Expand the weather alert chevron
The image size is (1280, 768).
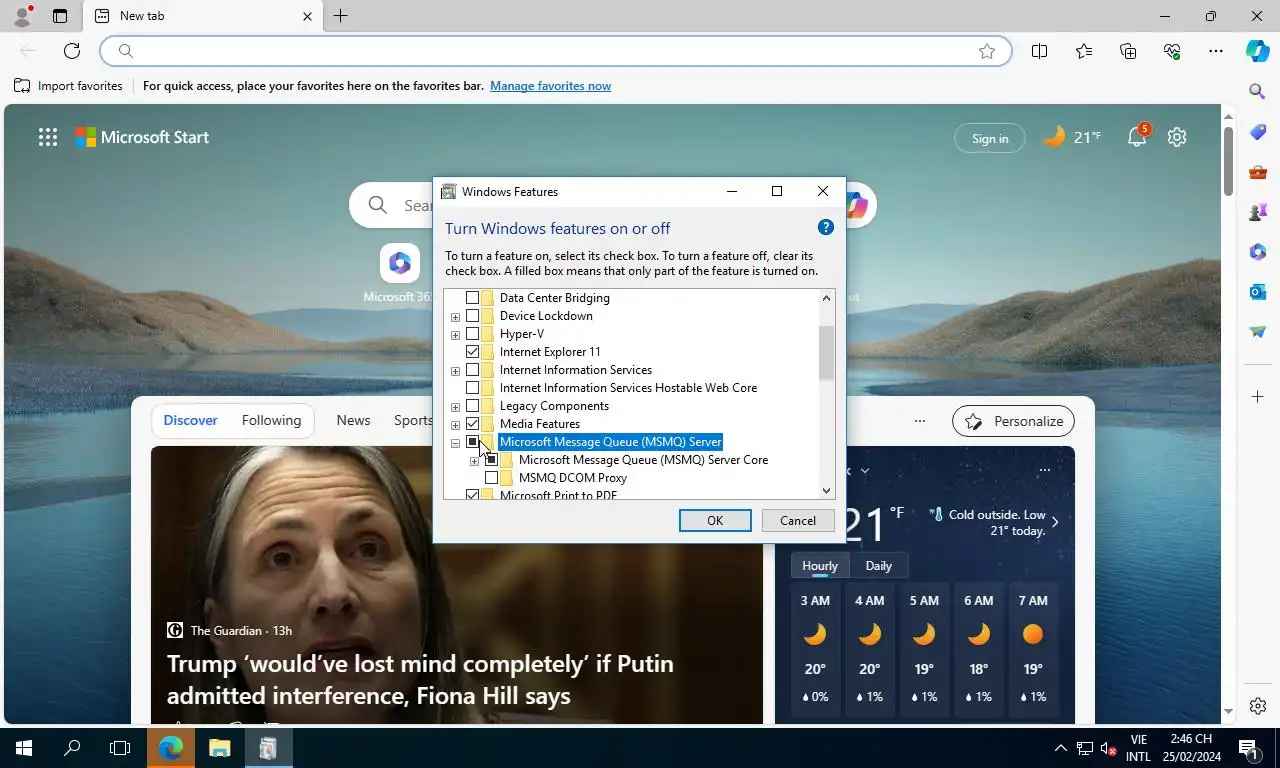[1055, 522]
